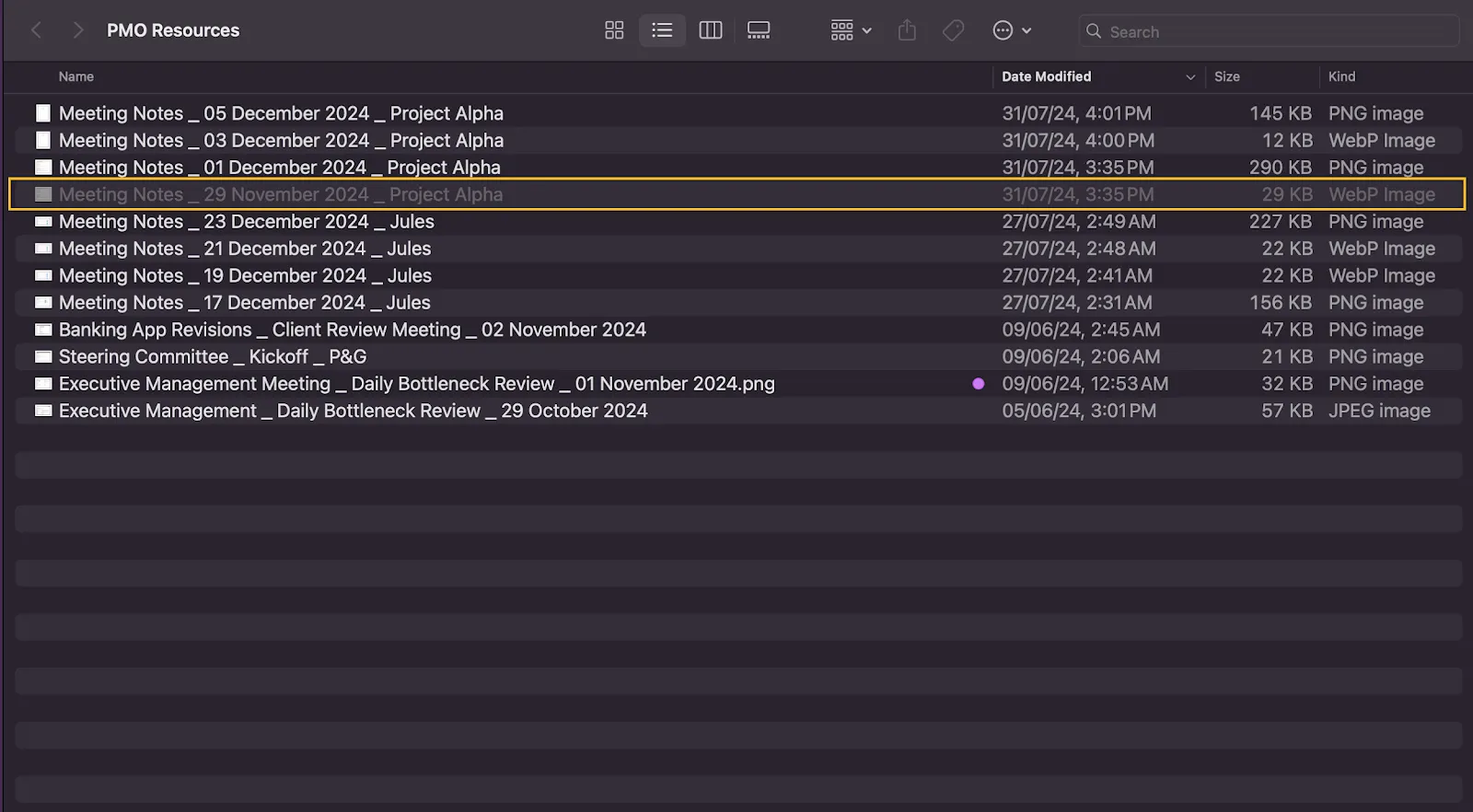Viewport: 1473px width, 812px height.
Task: Select Steering Committee _ Kickoff _ P&G
Action: [x=738, y=356]
